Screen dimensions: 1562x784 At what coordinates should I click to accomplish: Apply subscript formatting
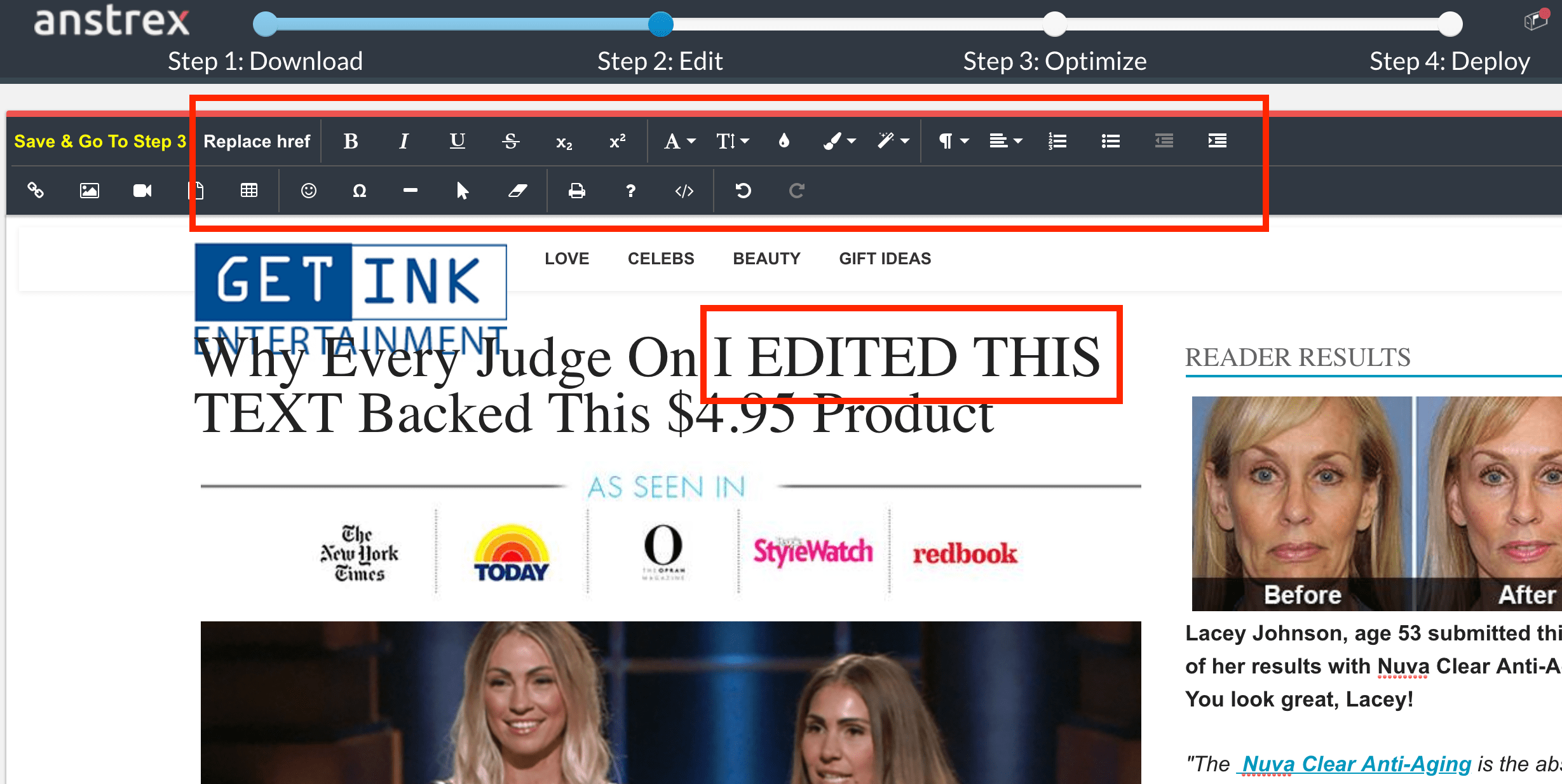pos(564,142)
